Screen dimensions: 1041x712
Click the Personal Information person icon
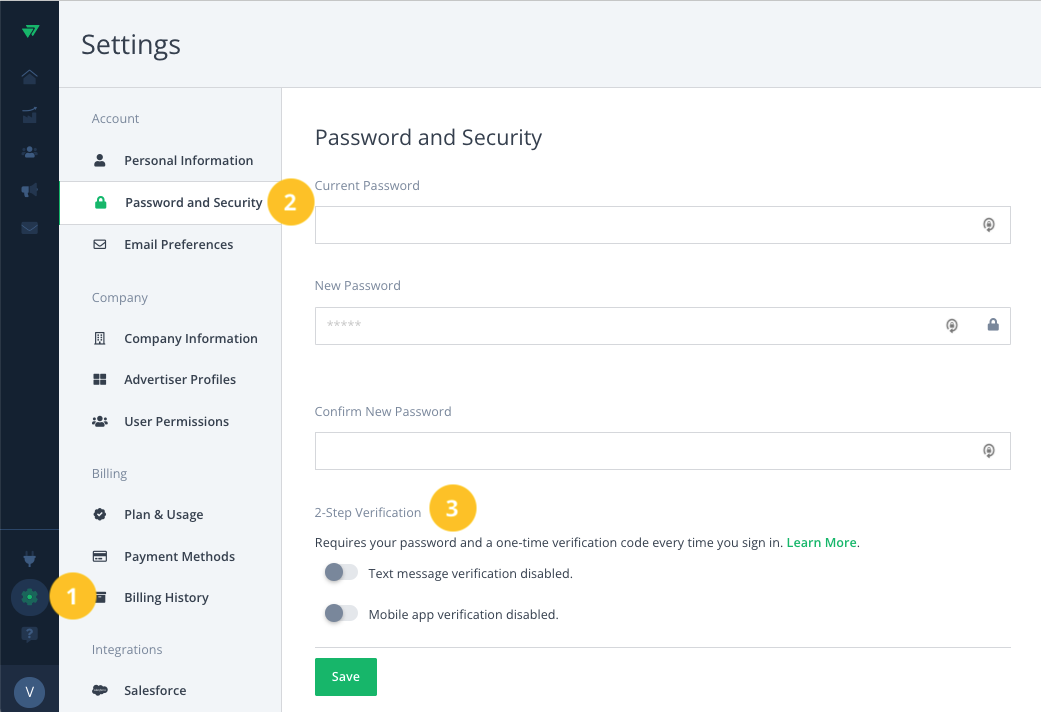tap(100, 160)
